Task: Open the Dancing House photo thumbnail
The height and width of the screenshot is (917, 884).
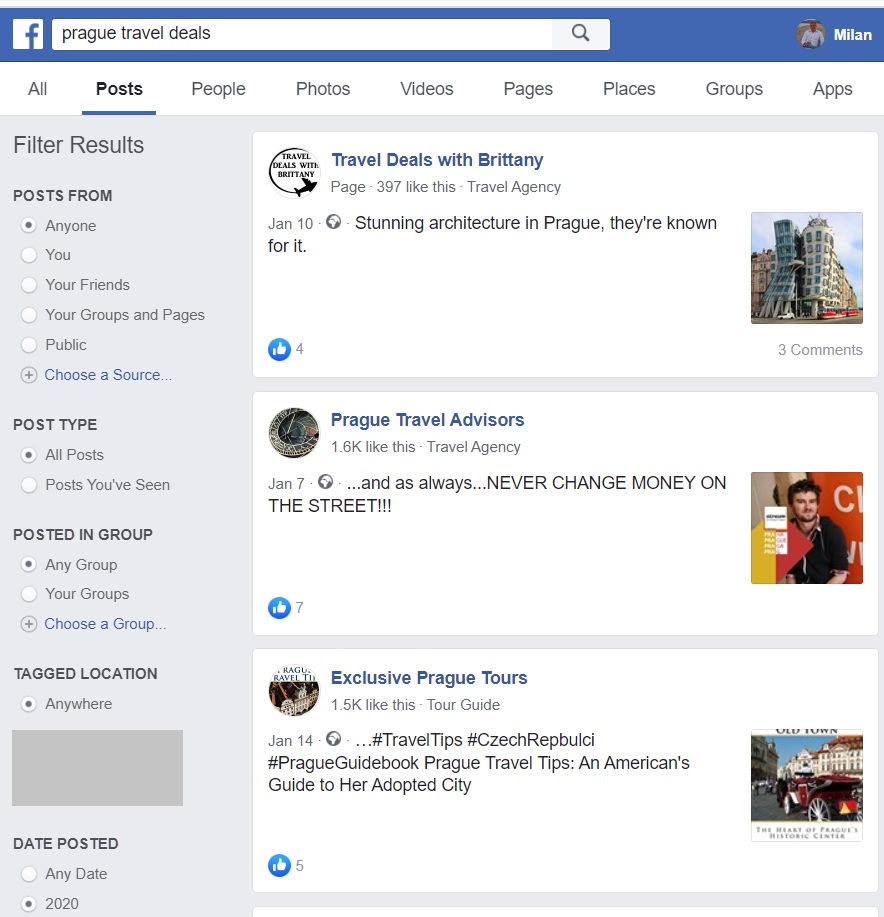Action: pyautogui.click(x=807, y=268)
